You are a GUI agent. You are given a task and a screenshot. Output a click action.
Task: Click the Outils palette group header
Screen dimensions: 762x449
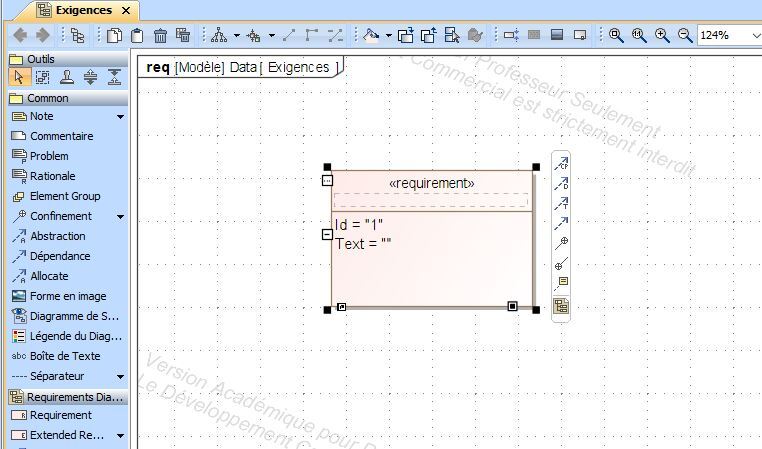pyautogui.click(x=40, y=59)
